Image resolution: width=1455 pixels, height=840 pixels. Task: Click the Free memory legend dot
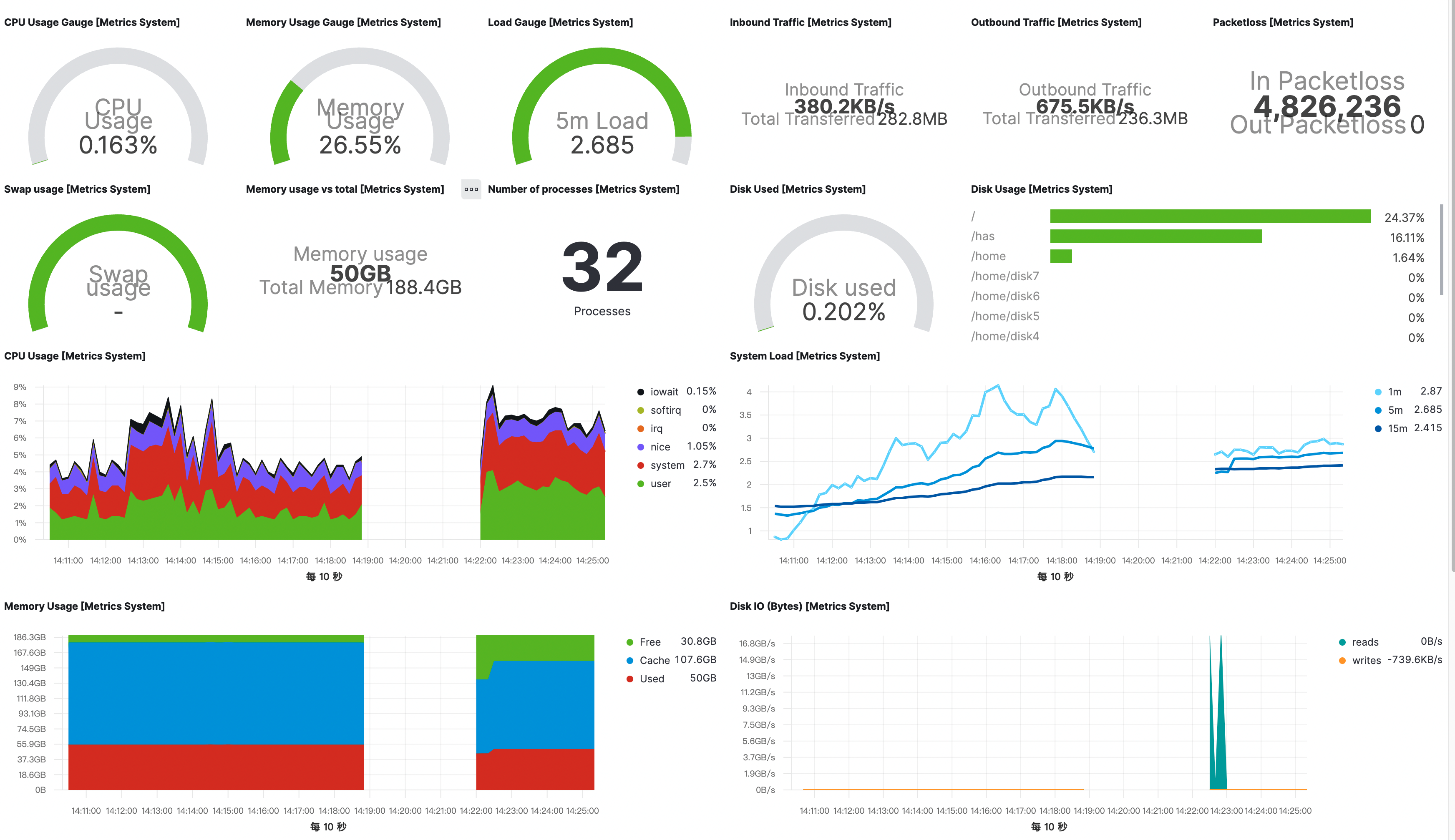[630, 642]
